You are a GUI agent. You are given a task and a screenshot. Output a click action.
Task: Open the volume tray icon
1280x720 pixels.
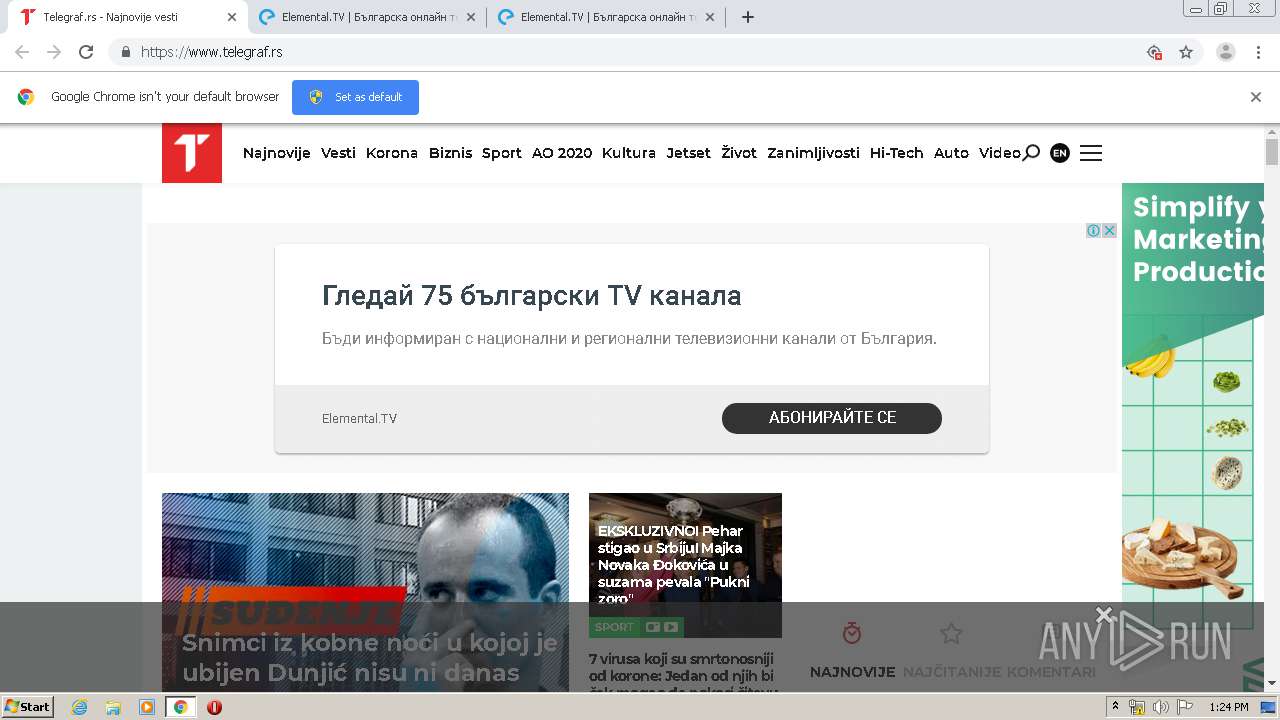(x=1160, y=707)
